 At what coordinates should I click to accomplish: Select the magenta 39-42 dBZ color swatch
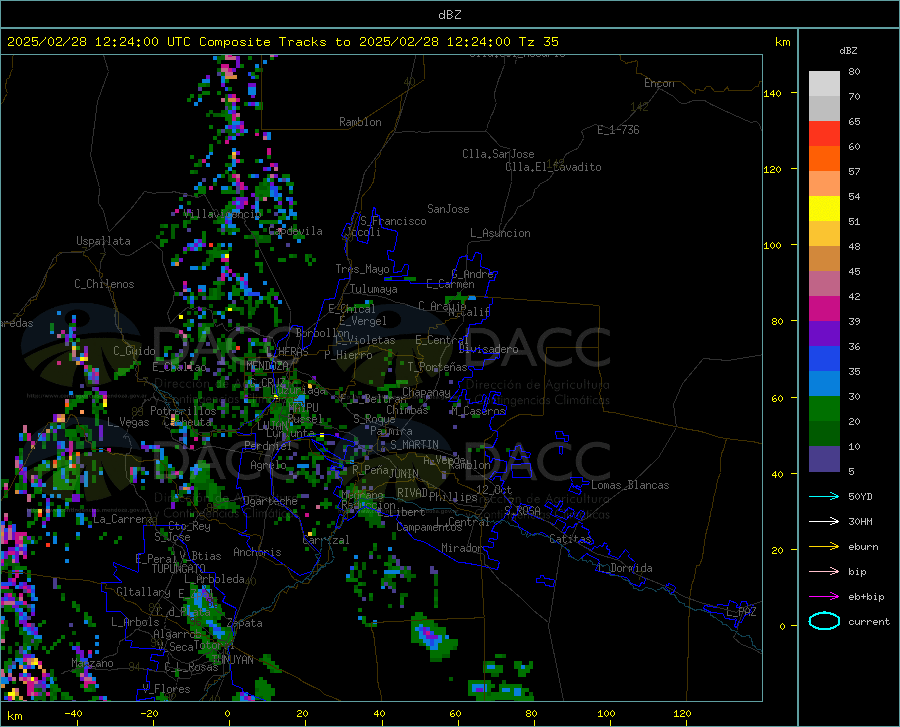824,309
